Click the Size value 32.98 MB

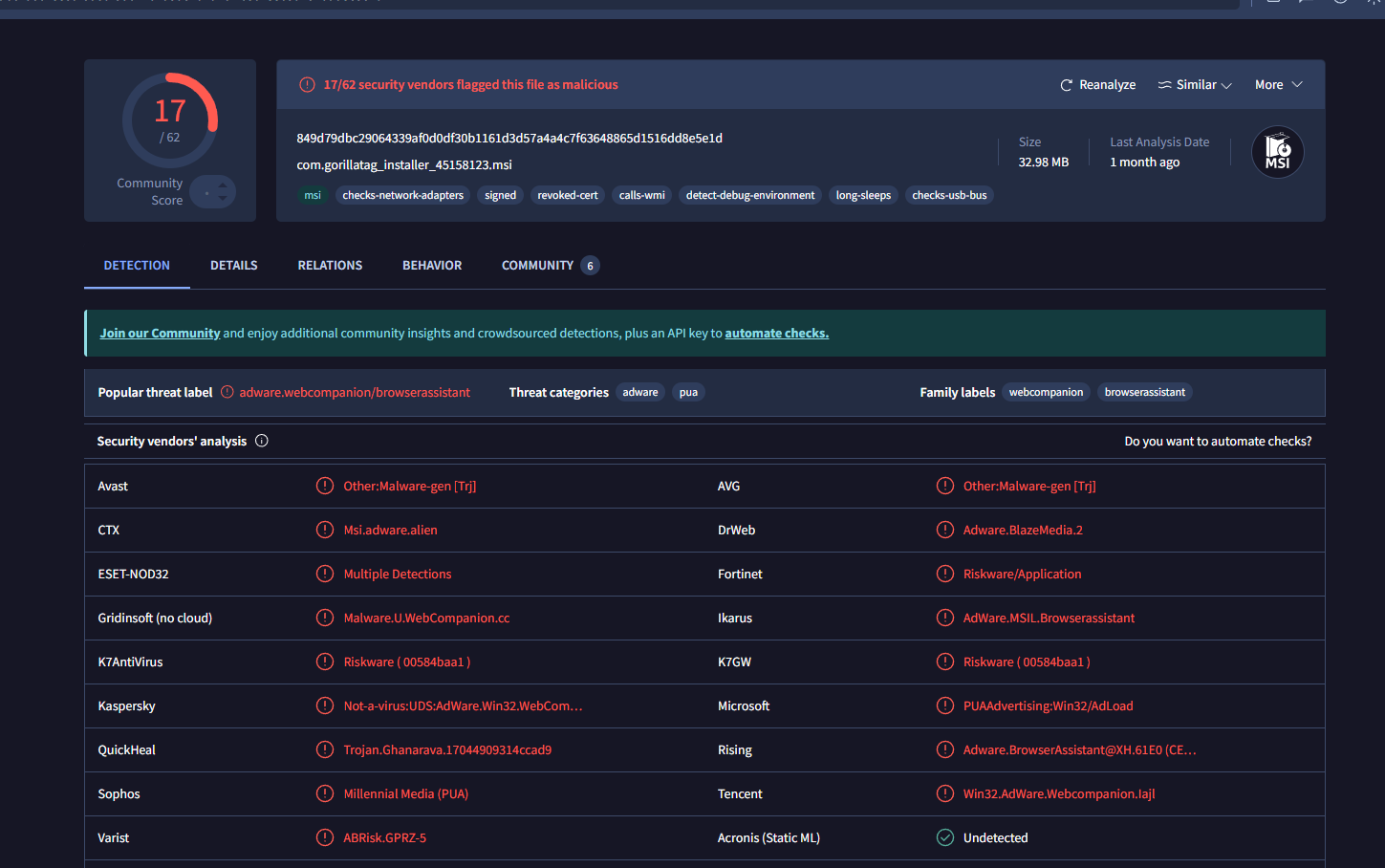point(1043,163)
